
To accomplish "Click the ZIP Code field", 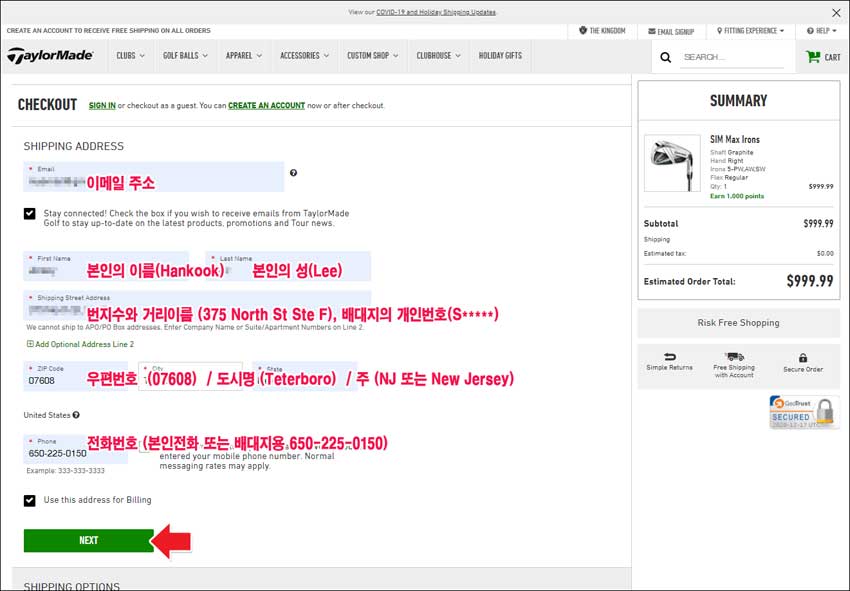I will pyautogui.click(x=76, y=376).
